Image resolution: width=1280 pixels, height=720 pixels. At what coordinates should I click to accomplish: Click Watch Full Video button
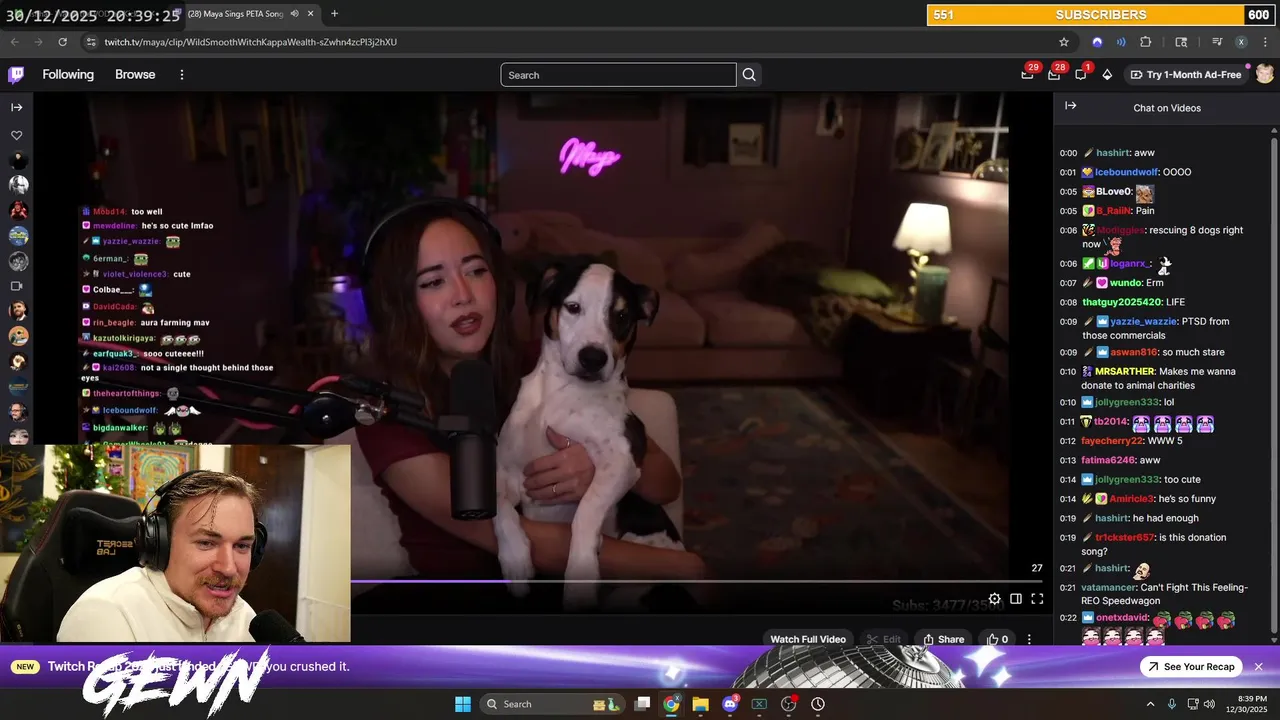(808, 639)
